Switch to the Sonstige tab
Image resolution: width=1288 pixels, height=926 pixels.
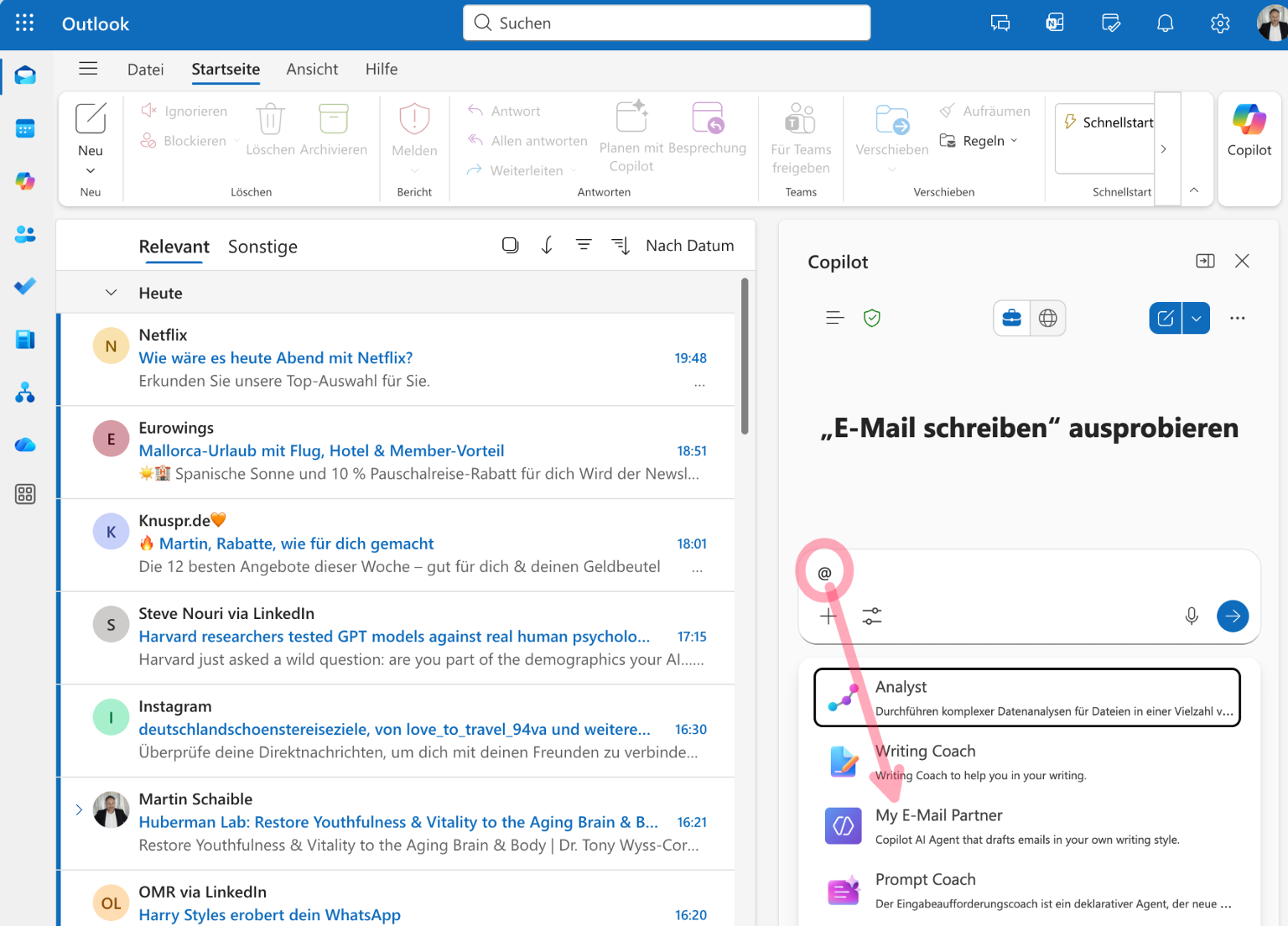tap(262, 246)
